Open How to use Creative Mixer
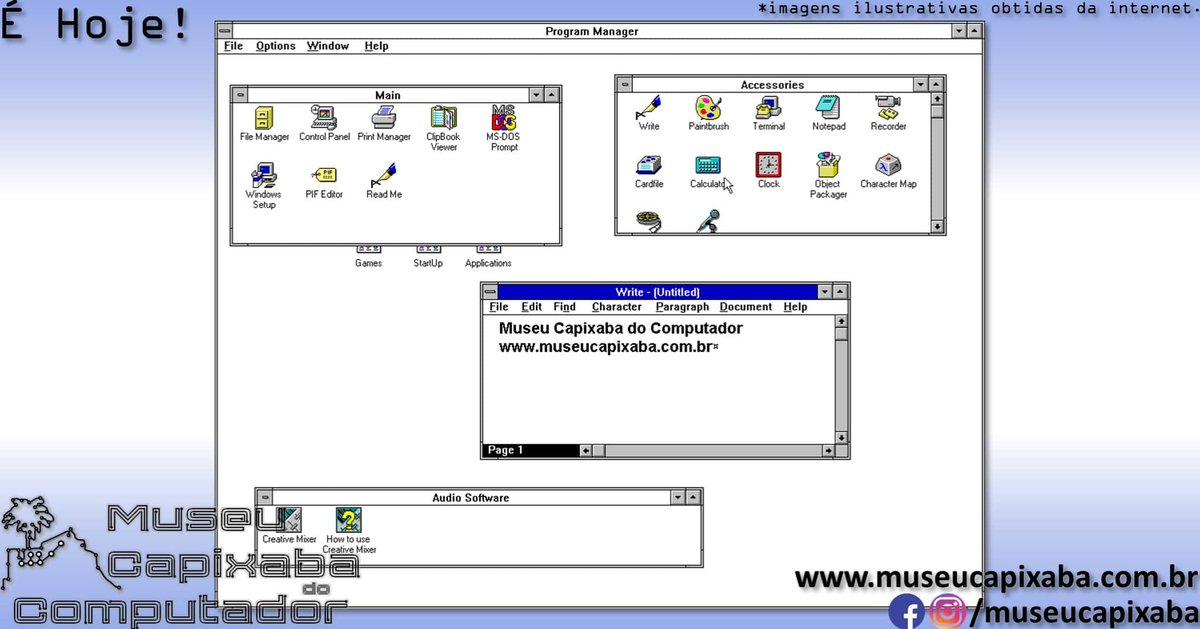Viewport: 1200px width, 629px height. 349,531
